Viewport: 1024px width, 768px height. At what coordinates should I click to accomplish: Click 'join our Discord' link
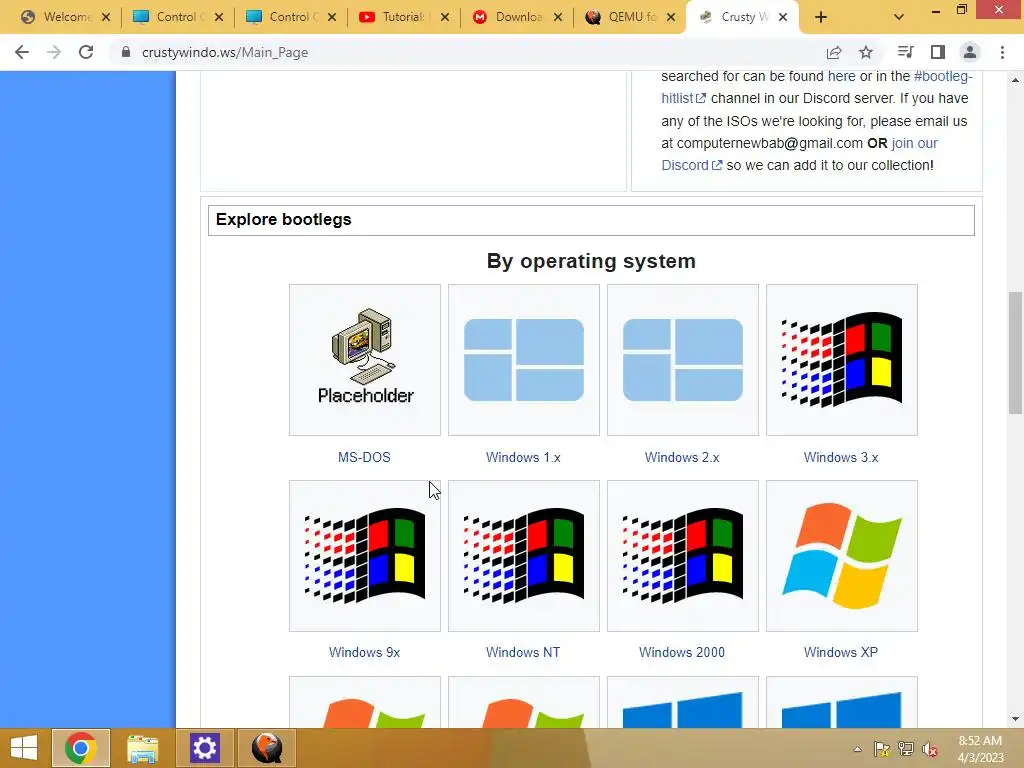pos(914,143)
